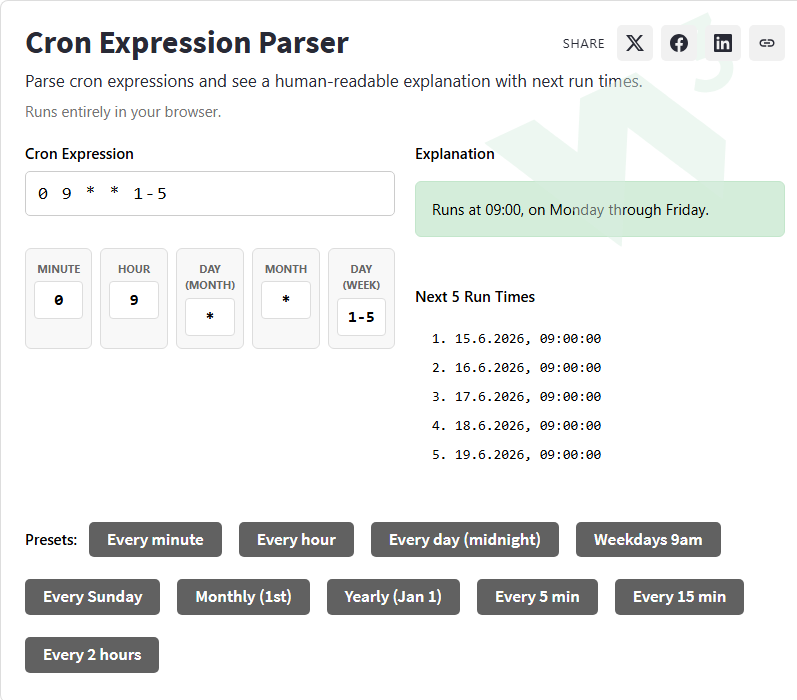Screen dimensions: 797x700
Task: Click run time "15.6.2026, 09:00:00"
Action: [x=528, y=339]
